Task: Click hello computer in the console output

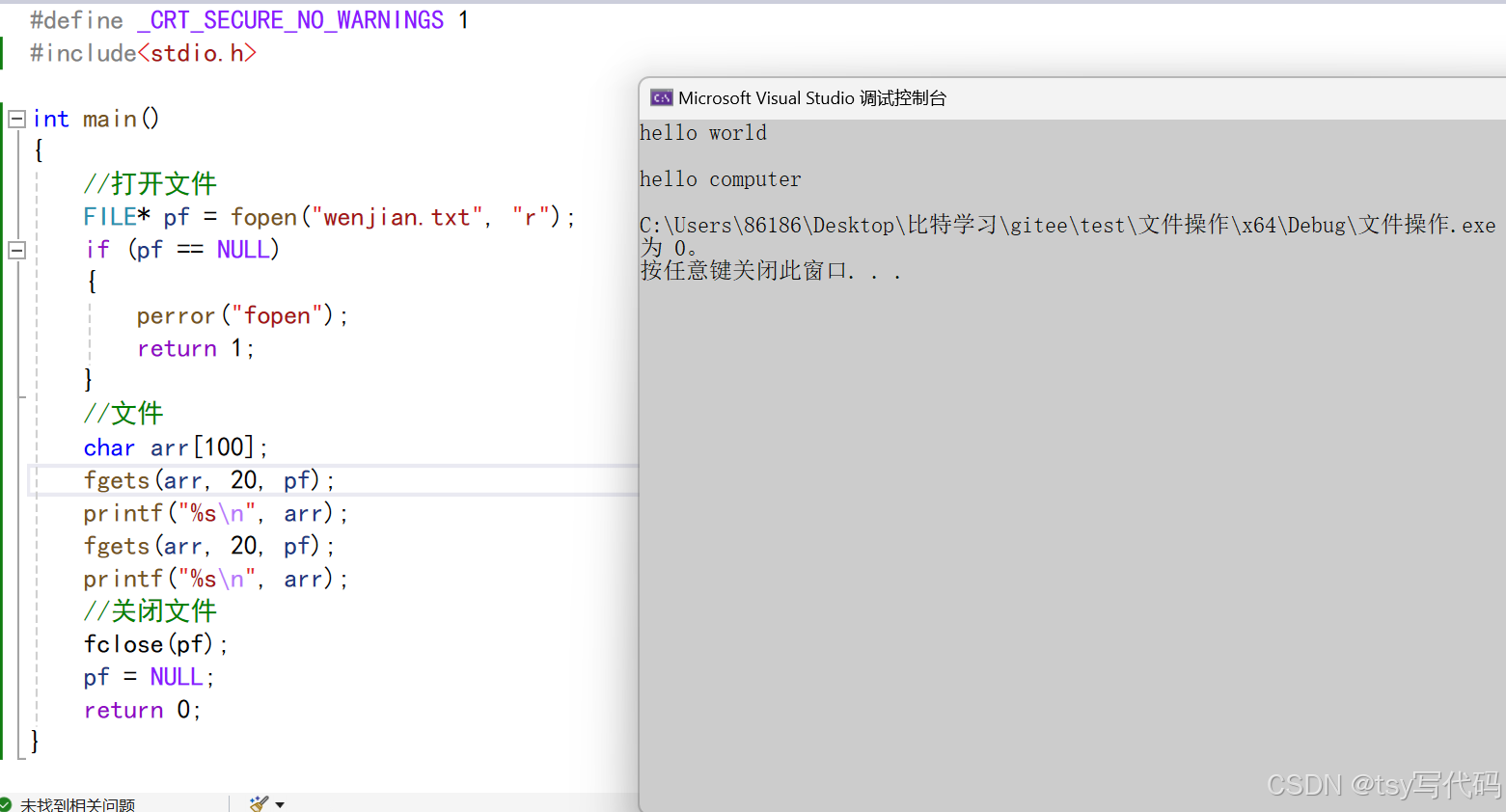Action: pyautogui.click(x=721, y=179)
